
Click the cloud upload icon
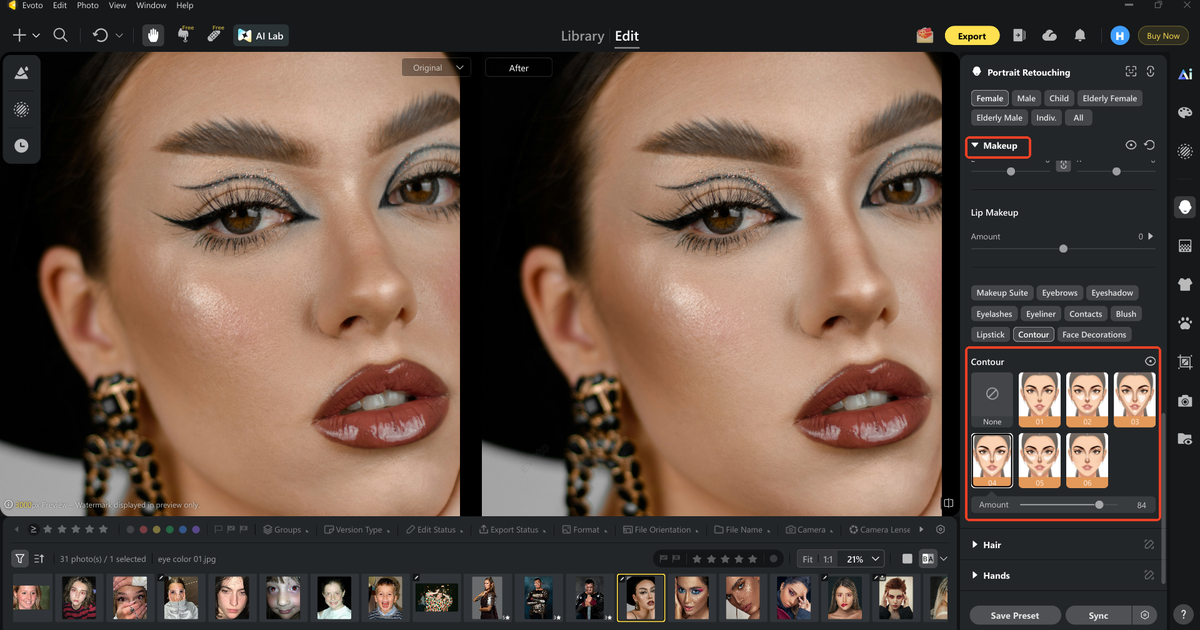click(1049, 35)
